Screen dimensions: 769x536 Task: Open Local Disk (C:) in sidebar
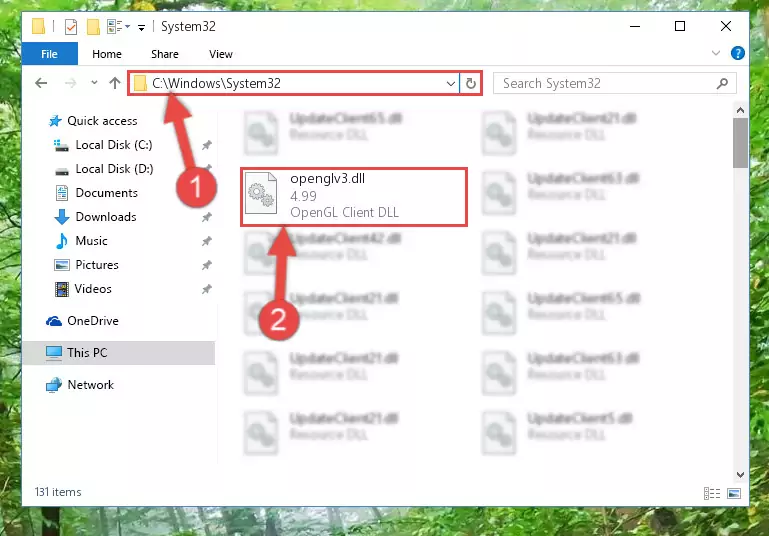coord(114,145)
